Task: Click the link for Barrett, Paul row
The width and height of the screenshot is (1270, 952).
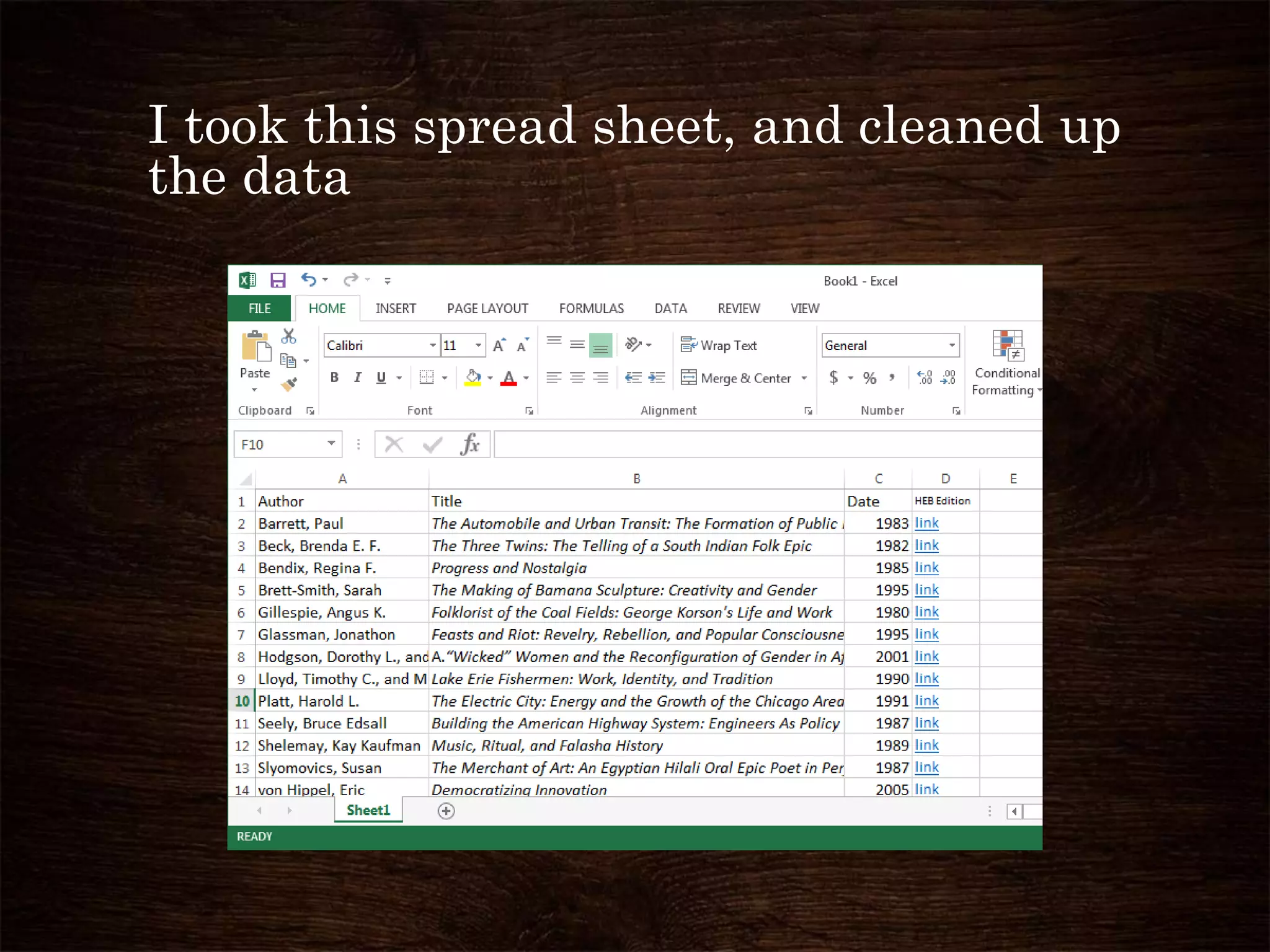Action: [926, 523]
